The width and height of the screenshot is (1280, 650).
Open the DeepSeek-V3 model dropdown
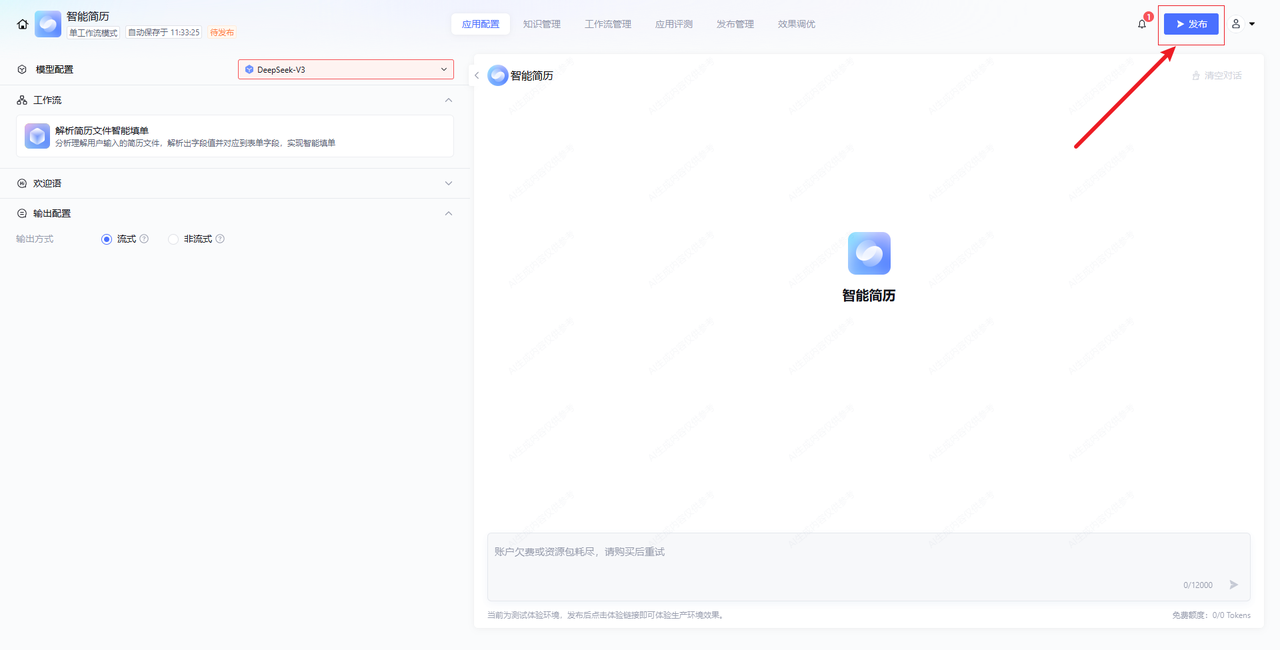[345, 69]
